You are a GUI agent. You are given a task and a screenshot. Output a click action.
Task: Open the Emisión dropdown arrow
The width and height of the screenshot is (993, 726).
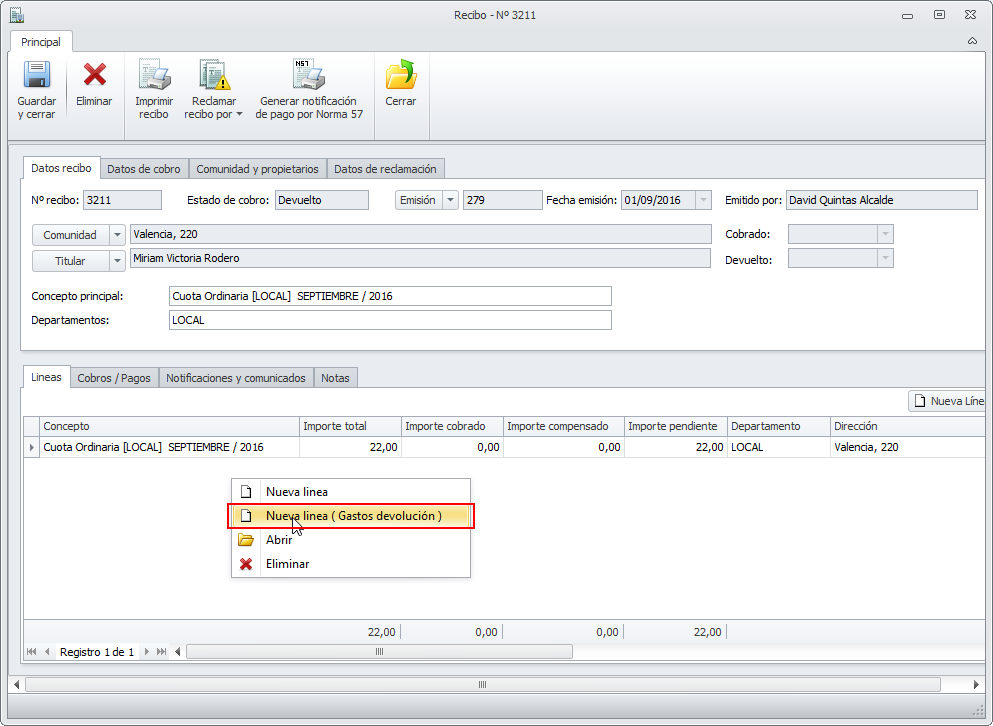(451, 200)
